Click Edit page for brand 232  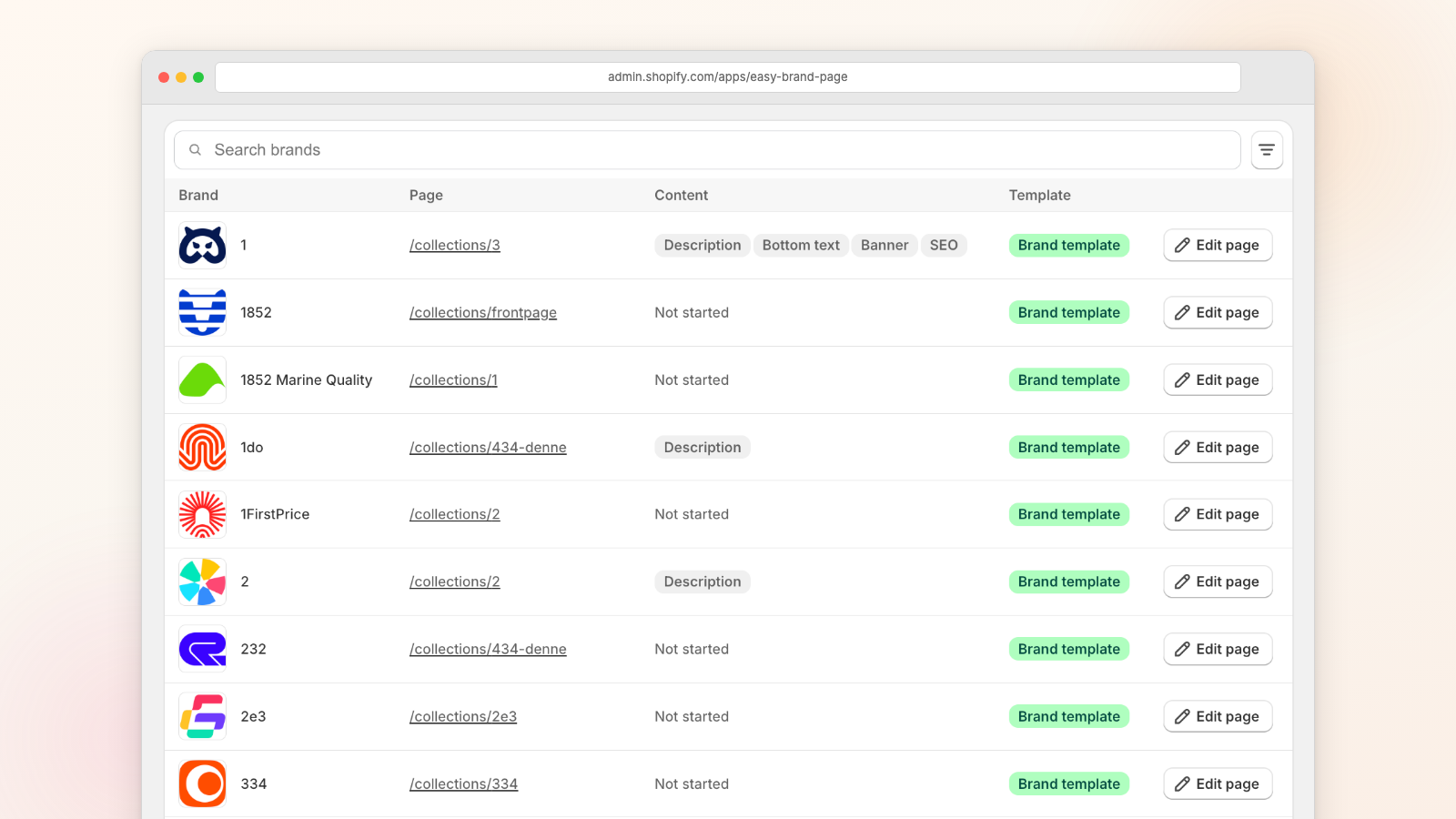[x=1218, y=649]
